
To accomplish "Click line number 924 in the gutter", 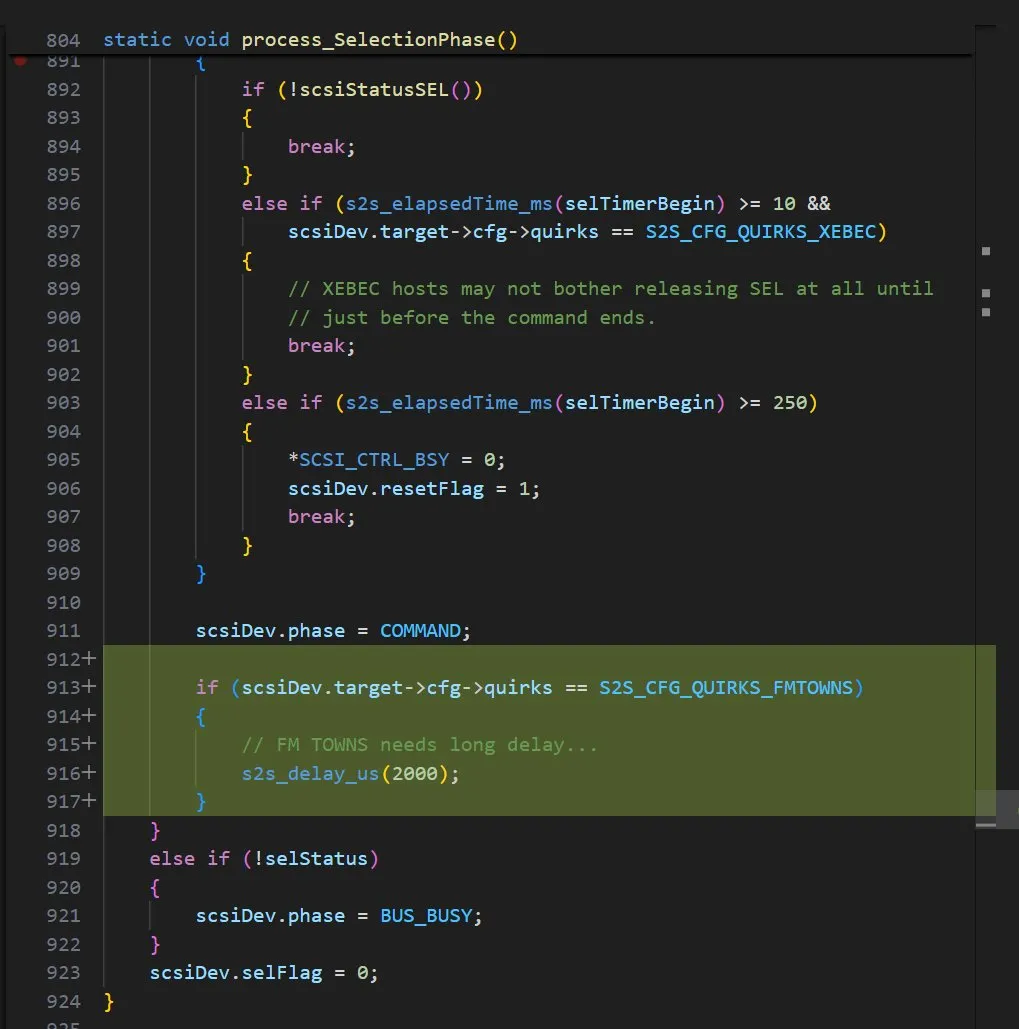I will click(x=63, y=1002).
